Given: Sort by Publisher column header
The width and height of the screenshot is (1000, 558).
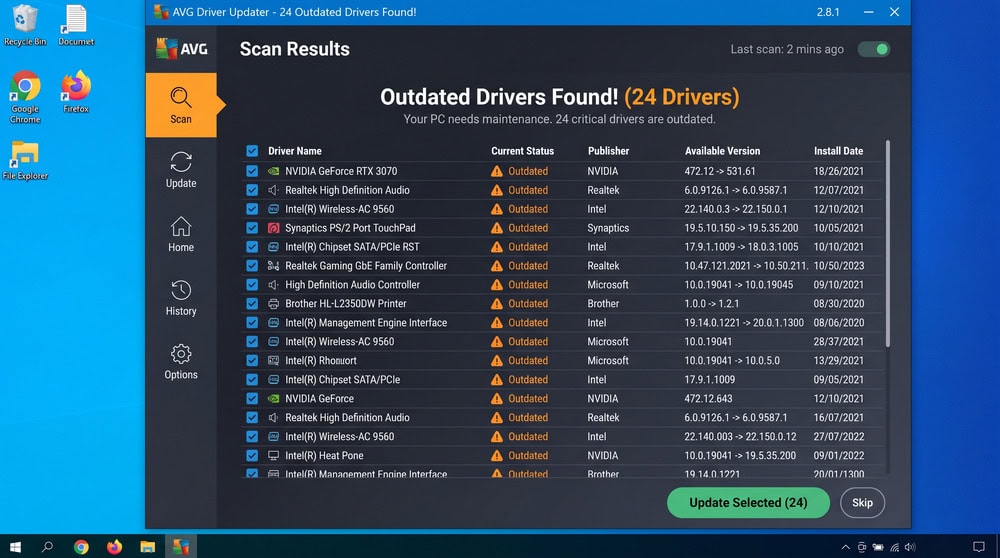Looking at the screenshot, I should tap(608, 151).
